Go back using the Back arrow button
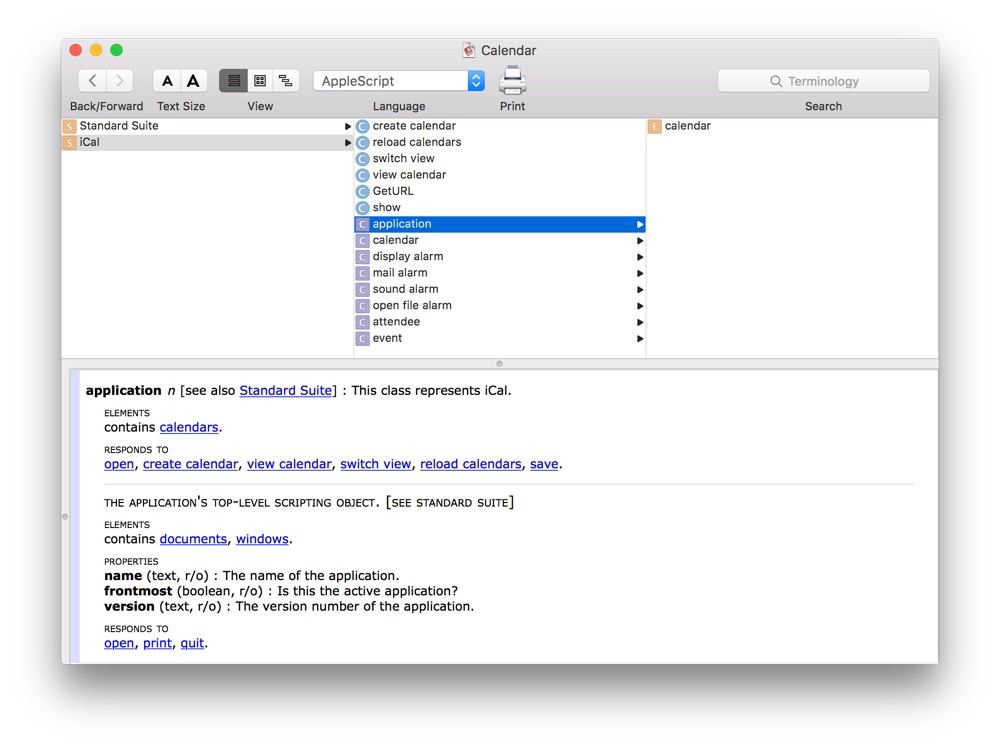The width and height of the screenshot is (1000, 752). [92, 81]
